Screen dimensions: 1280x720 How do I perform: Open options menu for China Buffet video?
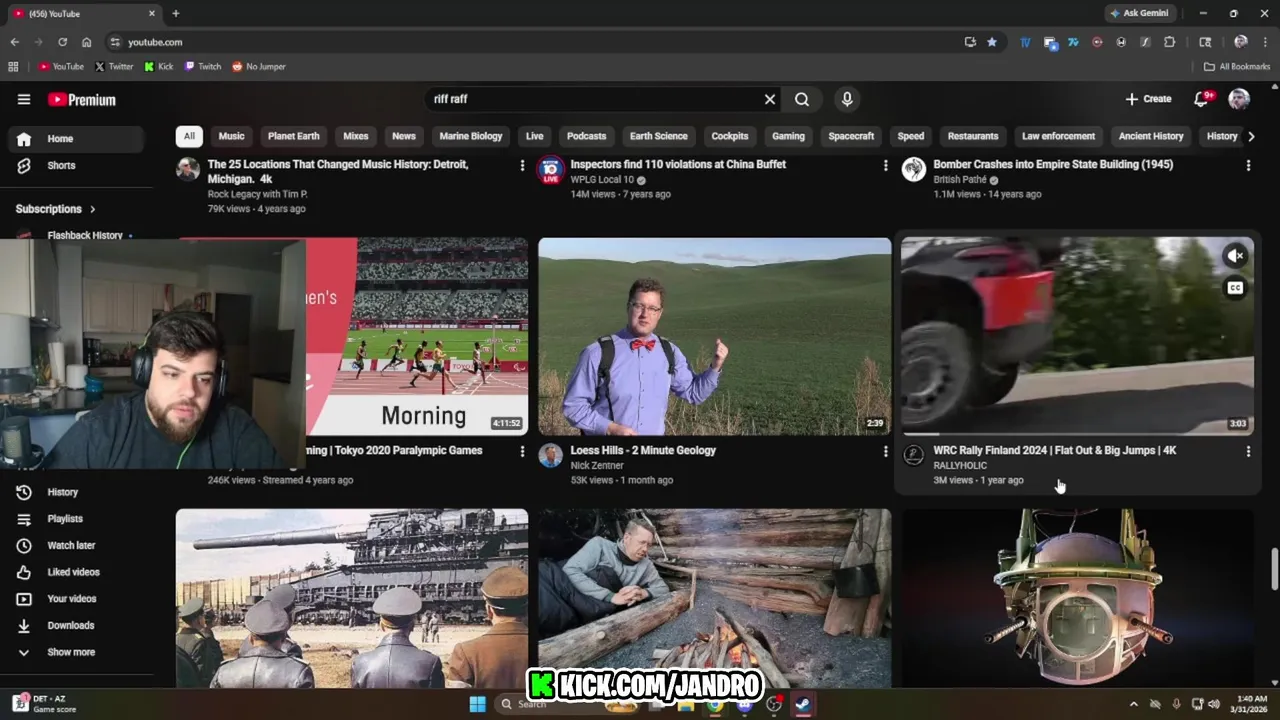coord(885,166)
